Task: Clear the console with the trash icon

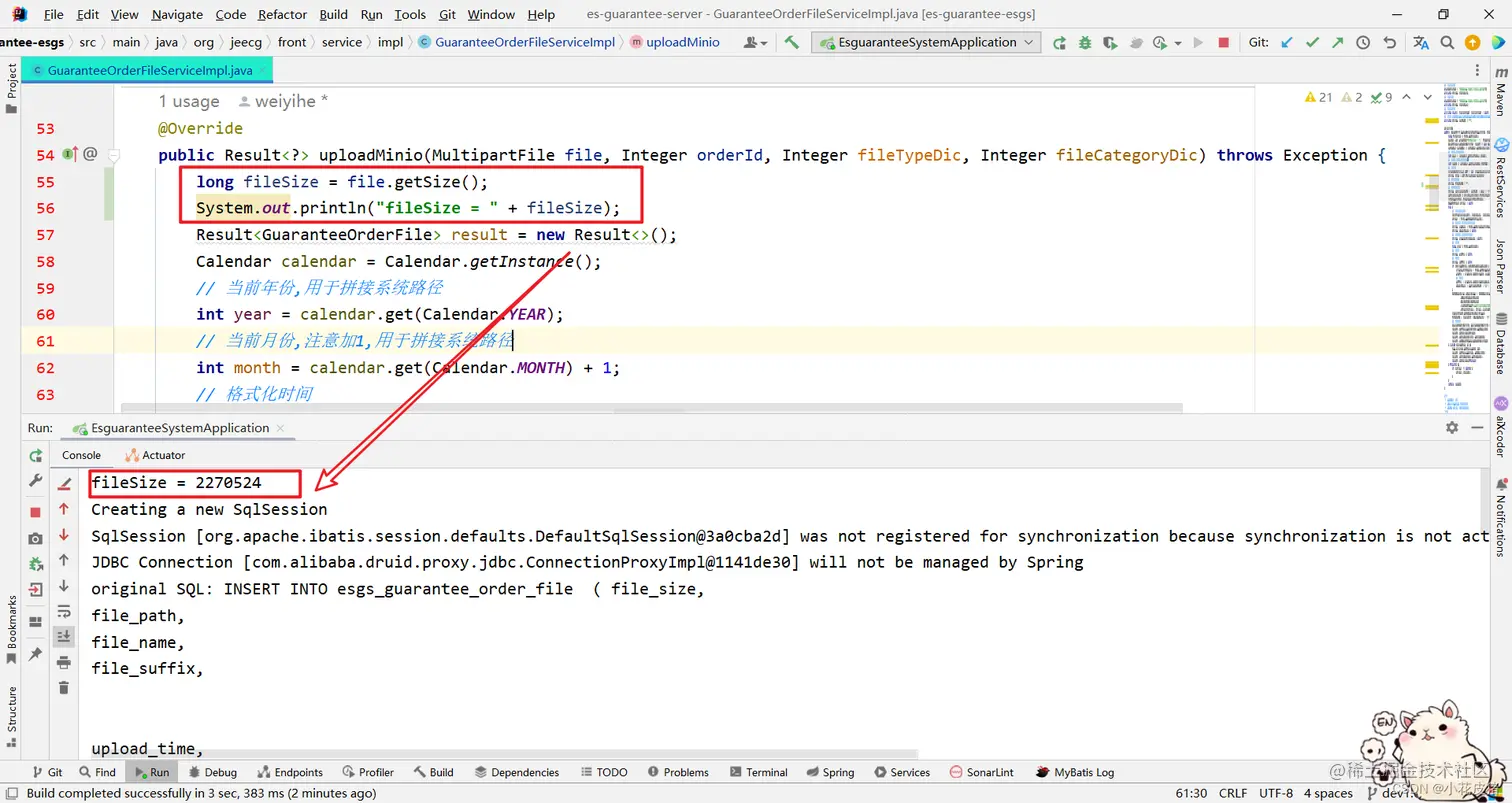Action: pos(64,688)
